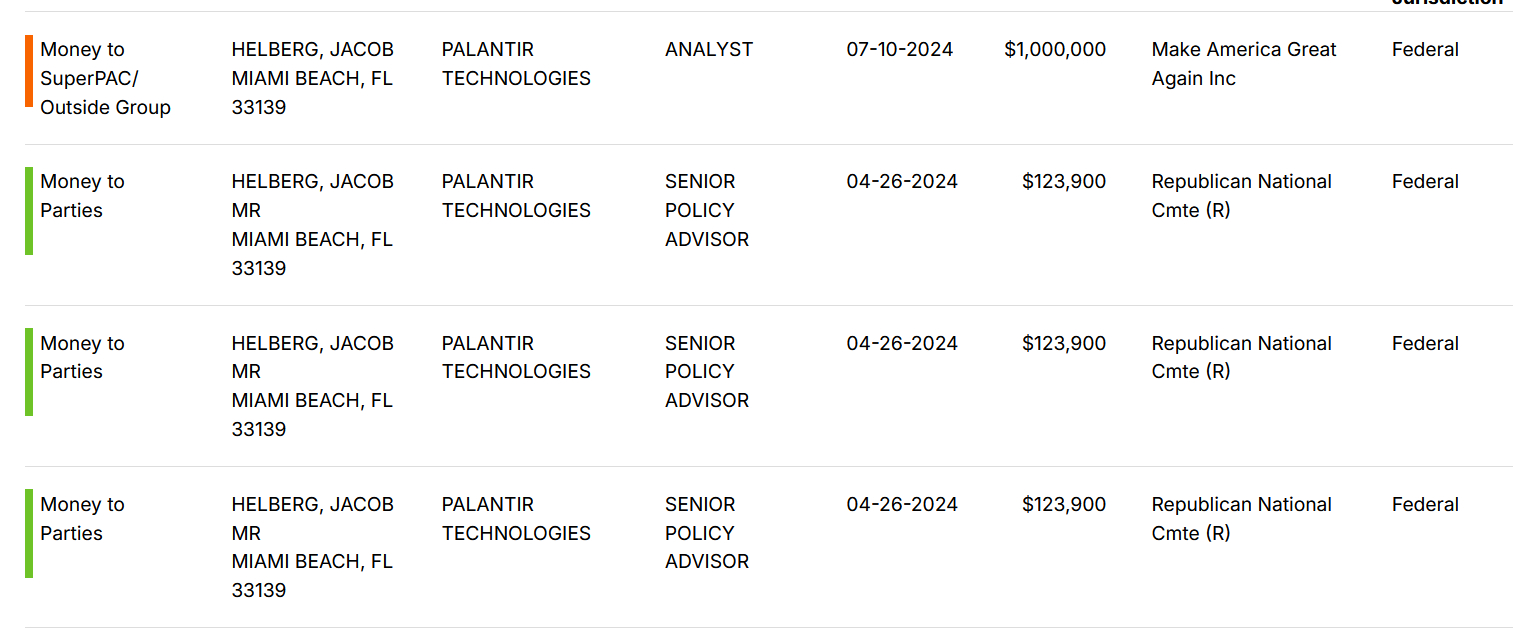Select the last SENIOR POLICY ADVISOR cell
The height and width of the screenshot is (634, 1513).
pyautogui.click(x=706, y=533)
